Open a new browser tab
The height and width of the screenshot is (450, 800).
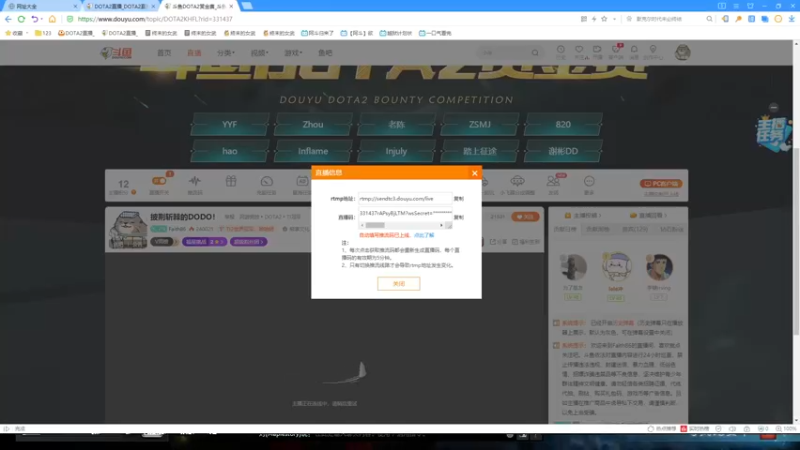247,6
